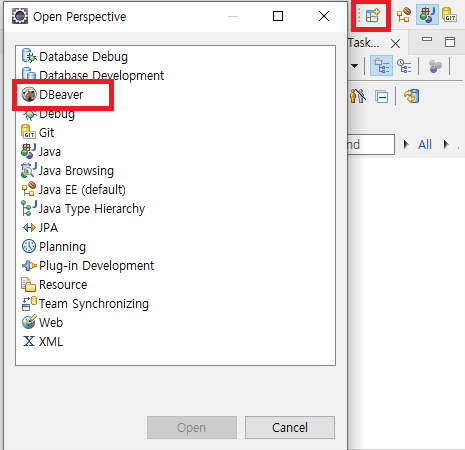The image size is (465, 450).
Task: Expand arrow before All link
Action: [x=406, y=144]
